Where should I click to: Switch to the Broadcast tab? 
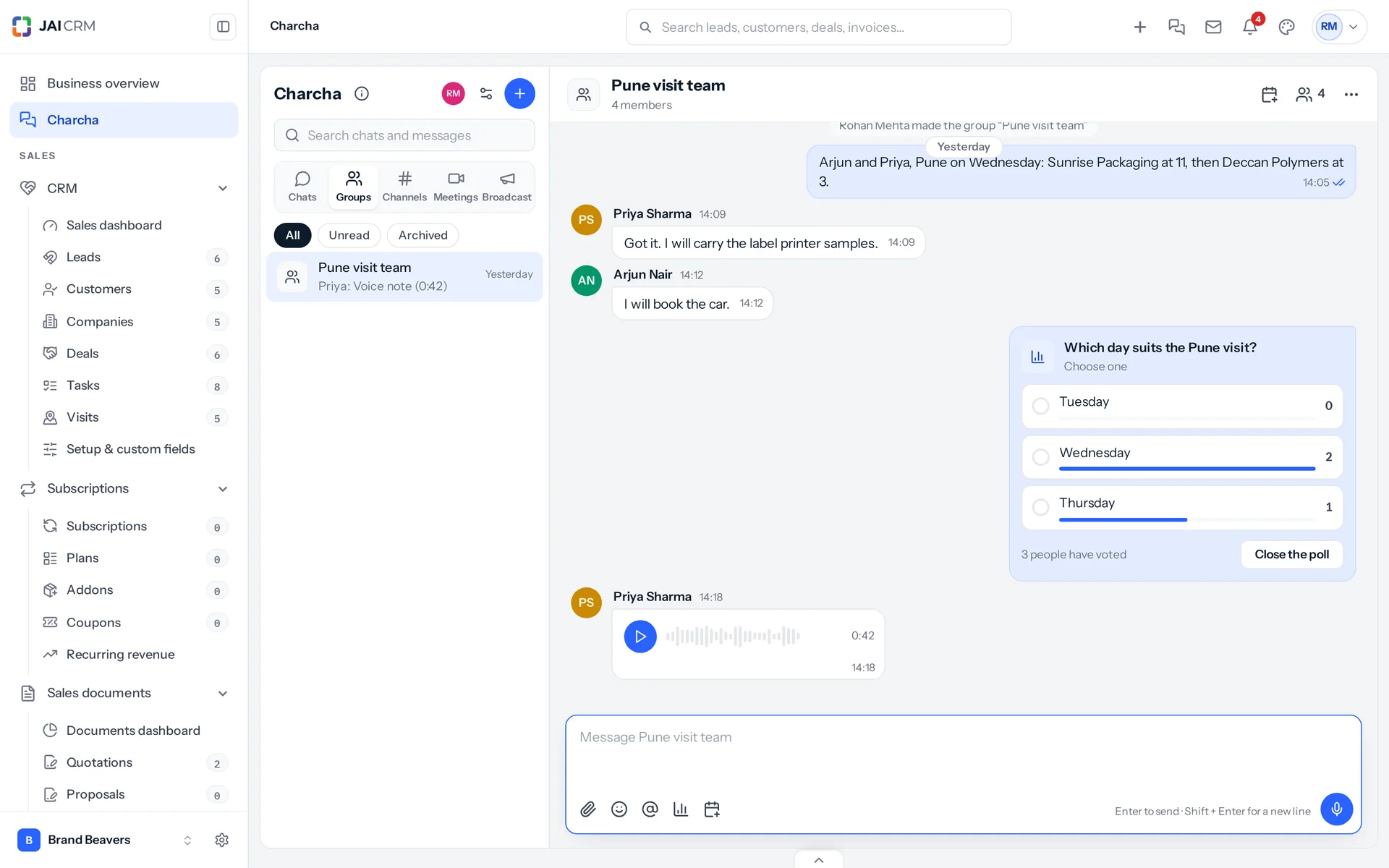(506, 187)
